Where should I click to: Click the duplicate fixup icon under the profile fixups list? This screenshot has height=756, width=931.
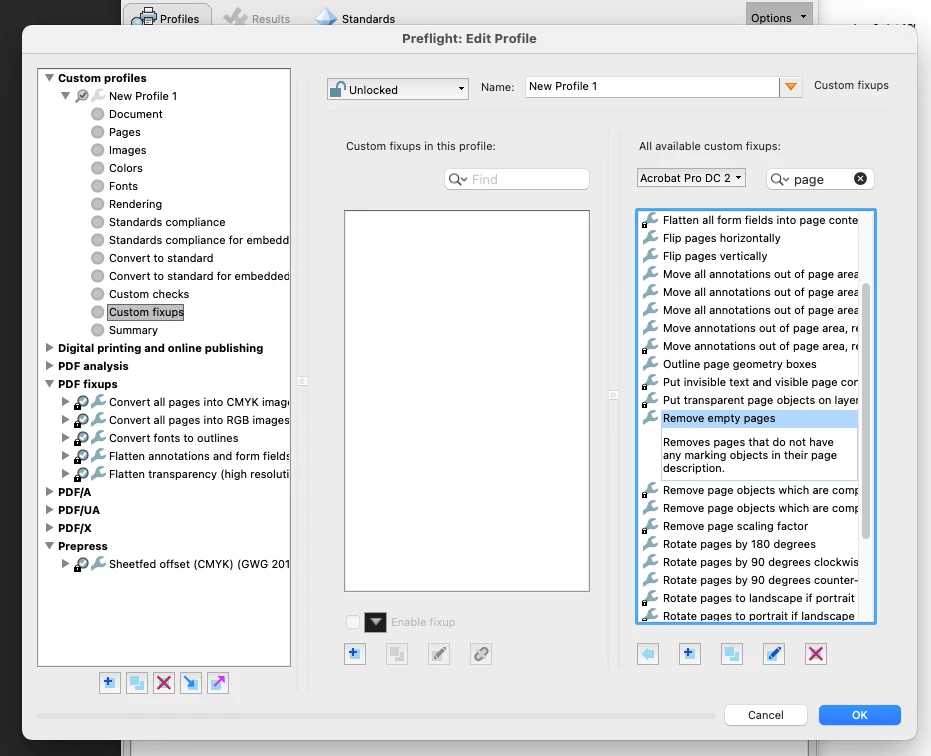point(397,654)
